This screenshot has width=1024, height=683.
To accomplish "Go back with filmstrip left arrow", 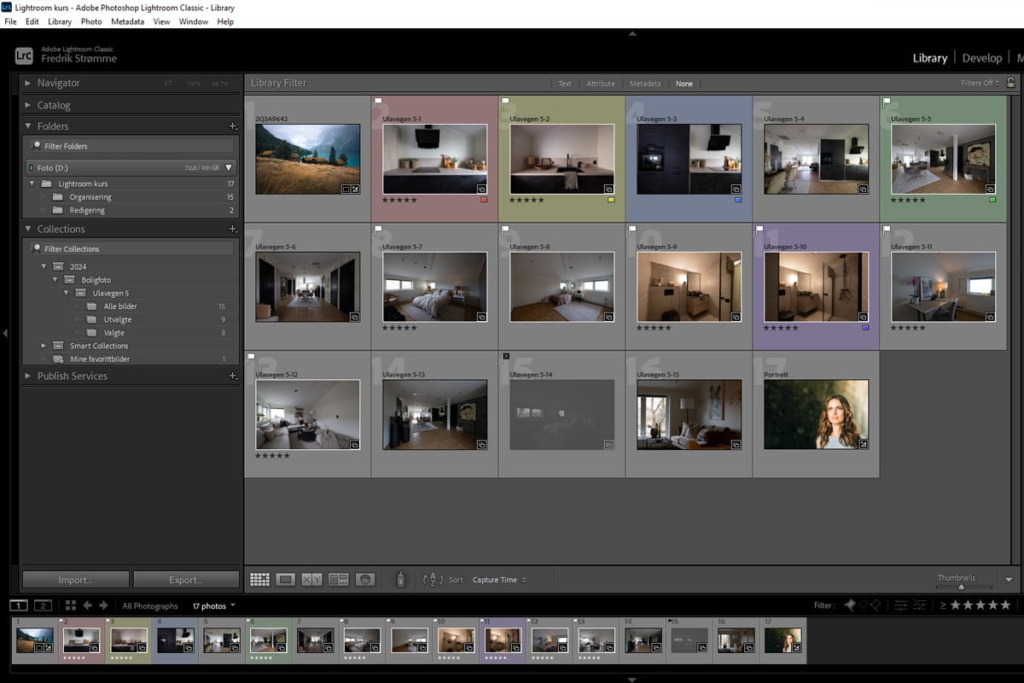I will 87,605.
